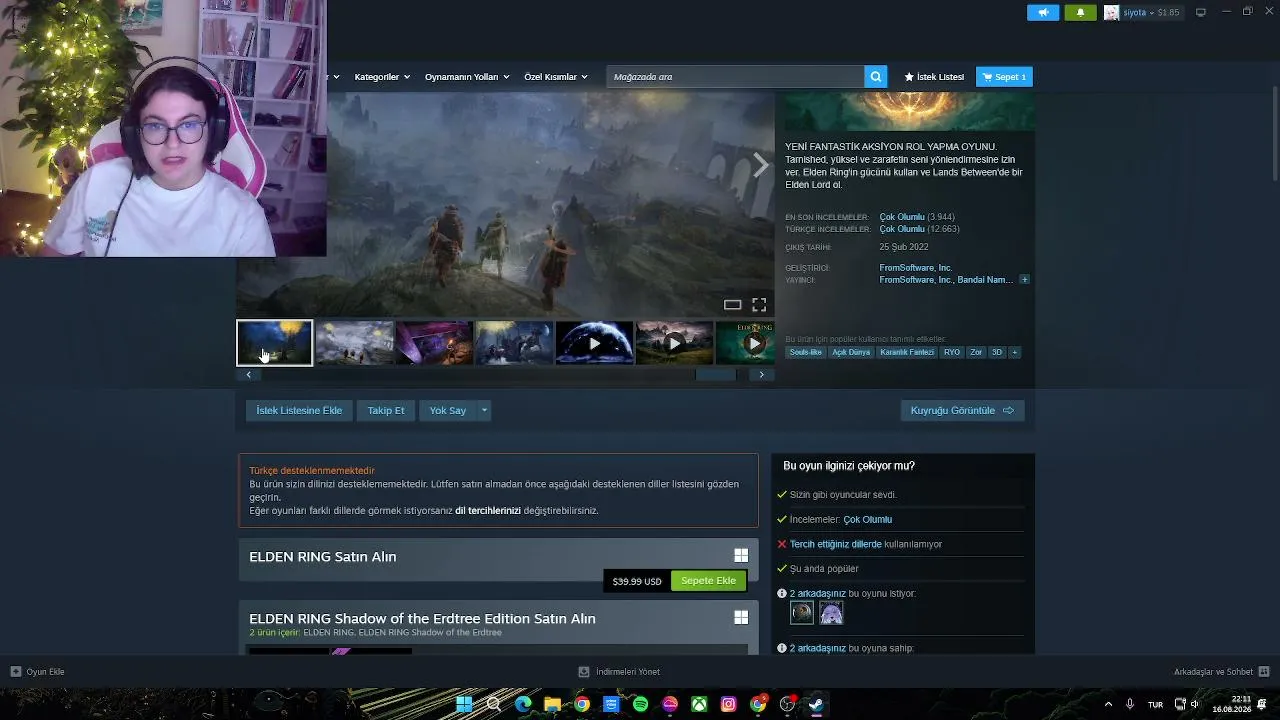Click the Takip Et button
Image resolution: width=1280 pixels, height=720 pixels.
point(386,410)
